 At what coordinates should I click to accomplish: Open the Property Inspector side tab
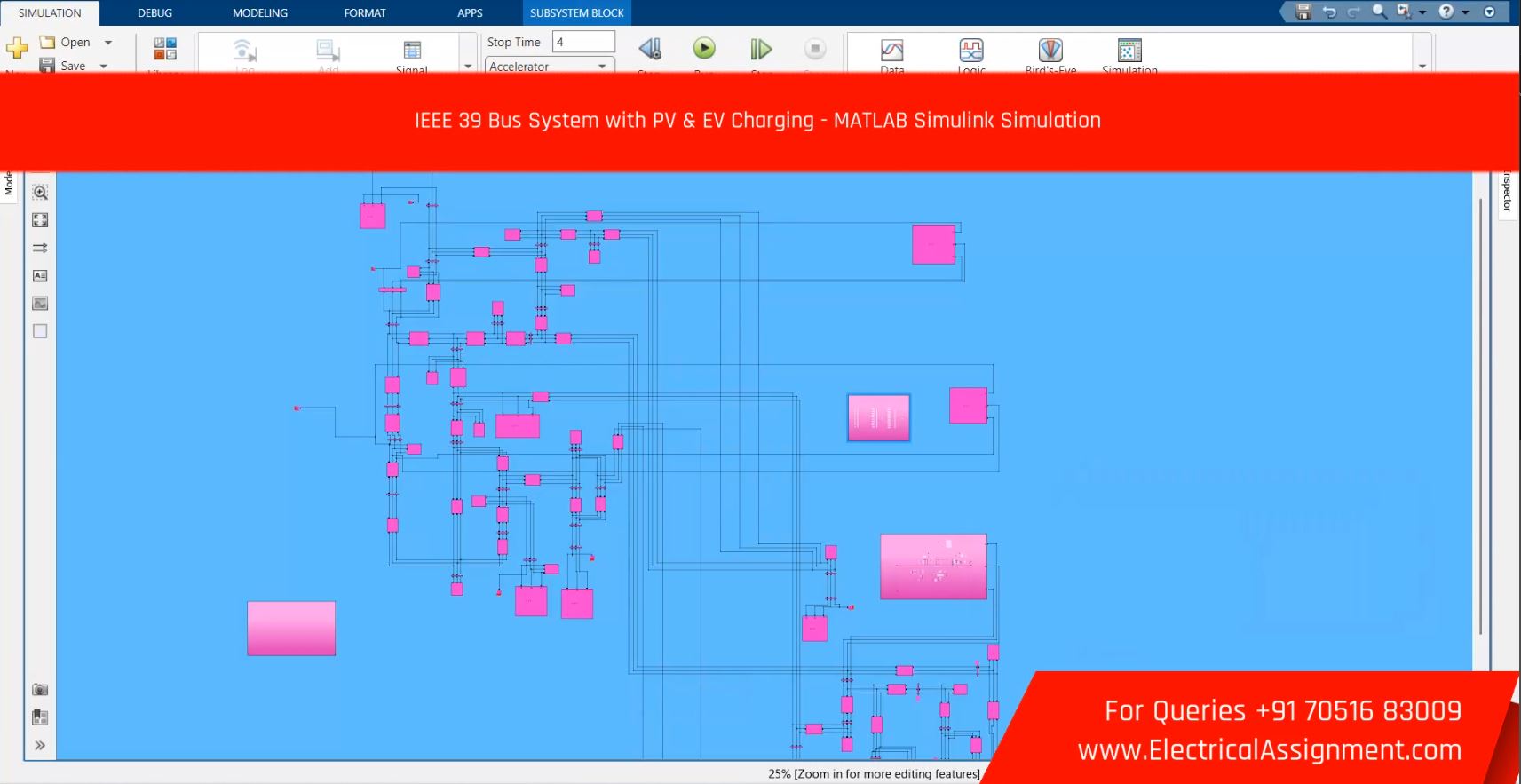click(x=1507, y=192)
